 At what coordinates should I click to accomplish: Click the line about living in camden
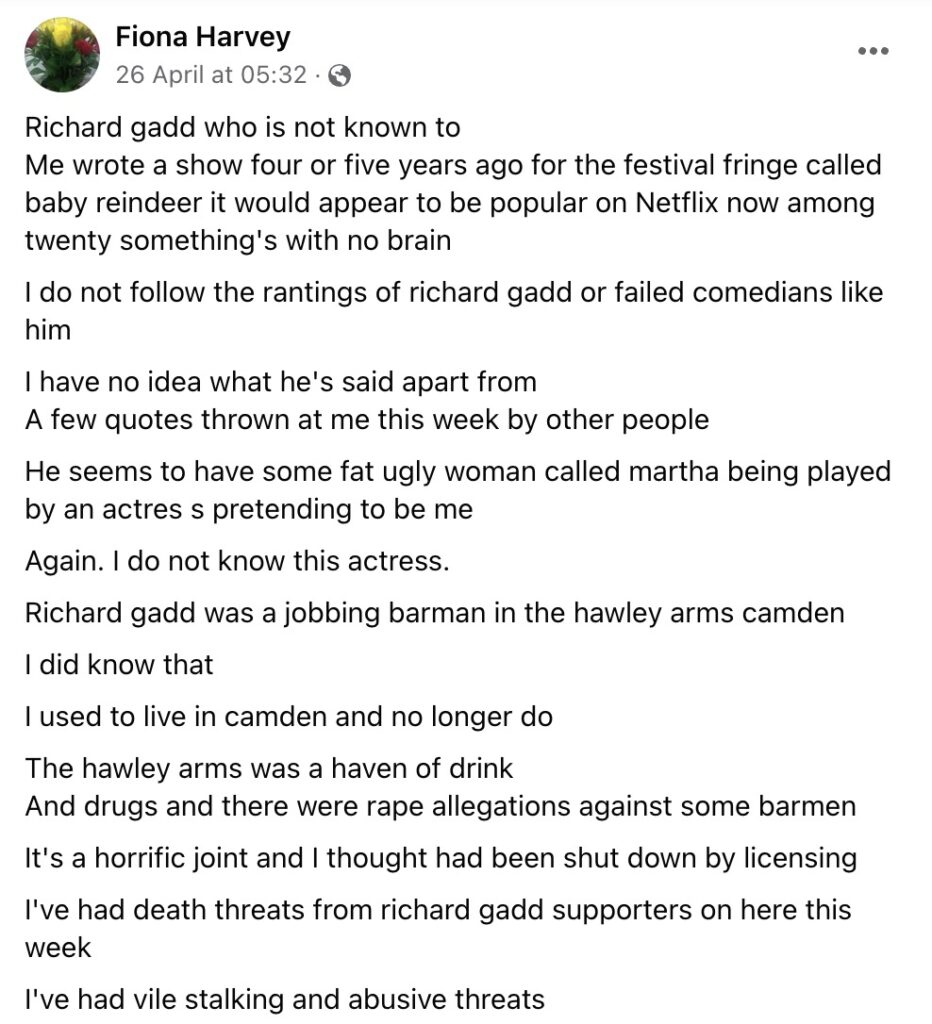[x=289, y=717]
